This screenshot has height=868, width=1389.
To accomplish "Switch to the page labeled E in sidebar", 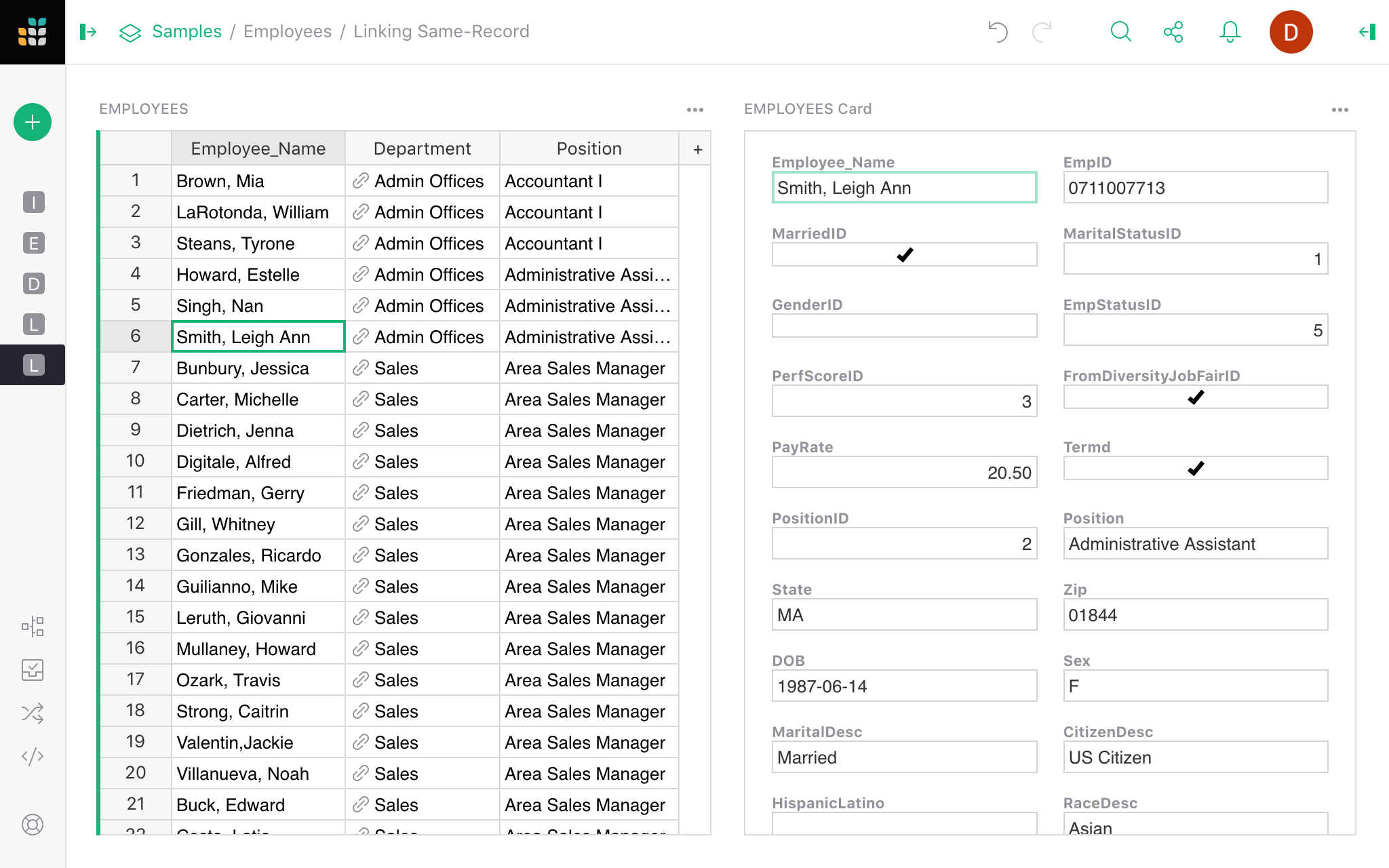I will 33,243.
